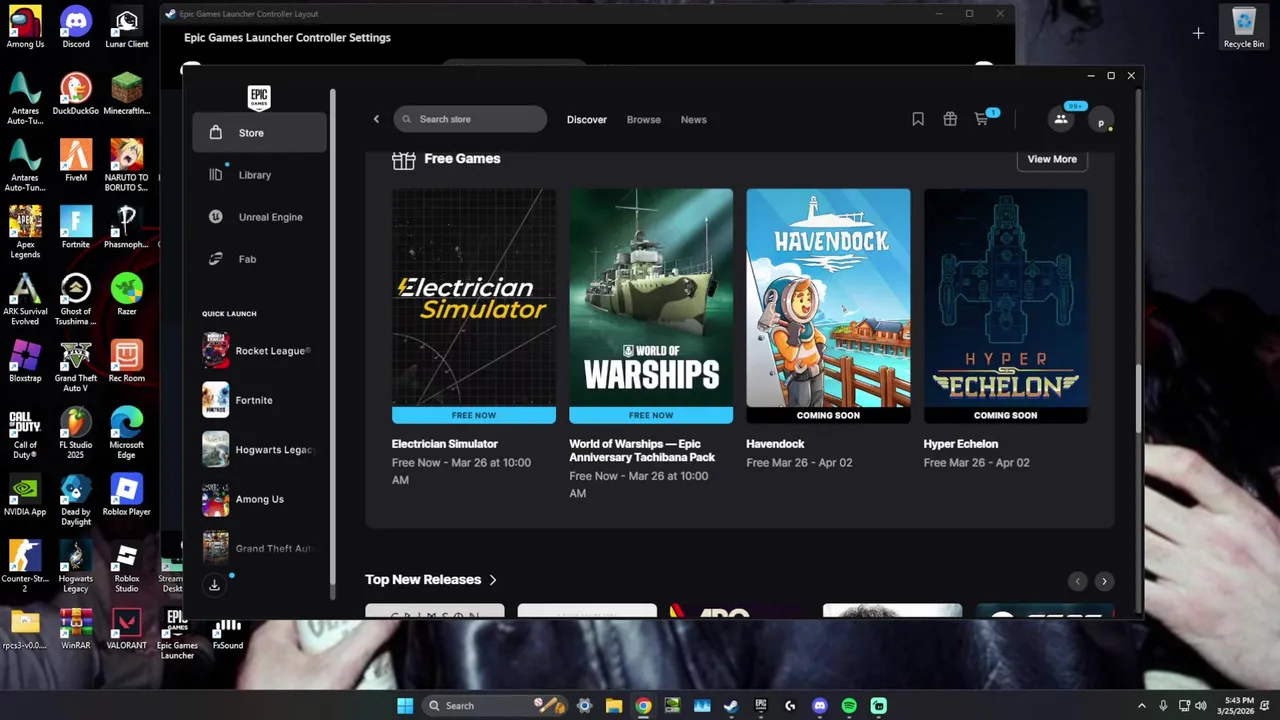Select ARK Survival Evolved desktop shortcut
The height and width of the screenshot is (720, 1280).
[25, 299]
